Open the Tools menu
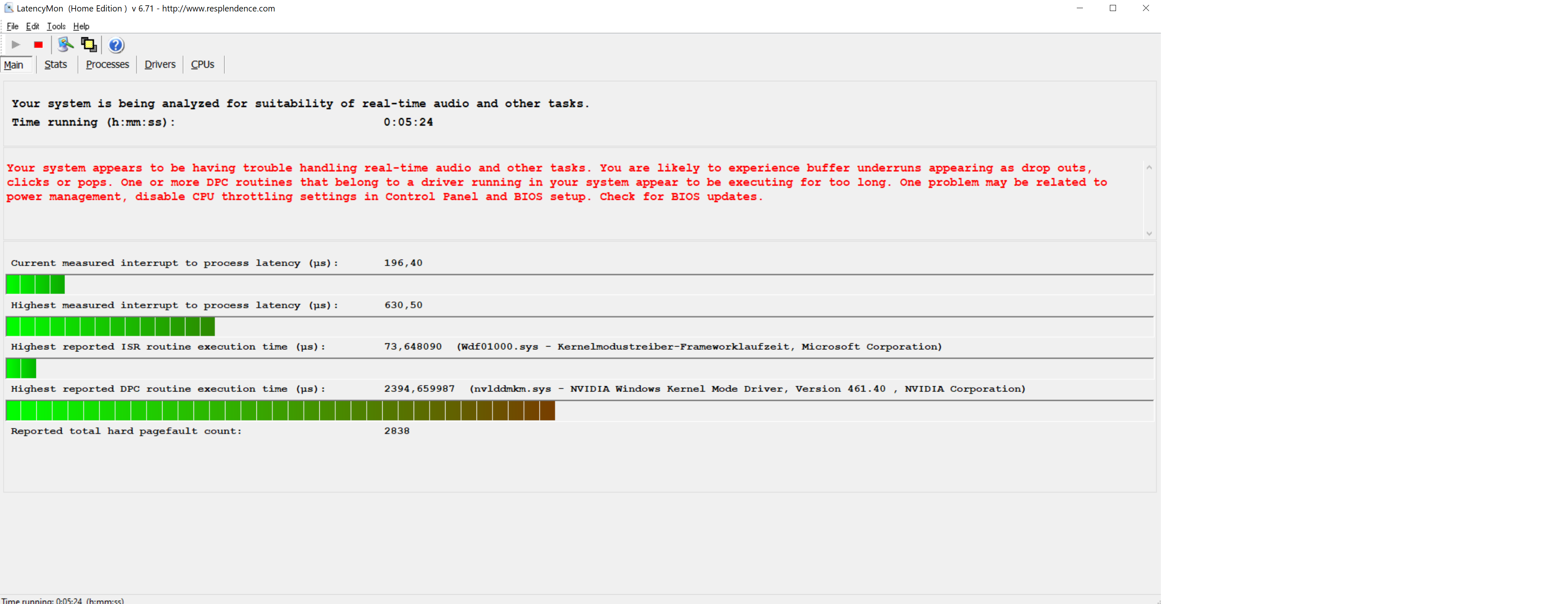The image size is (1568, 604). pyautogui.click(x=56, y=26)
